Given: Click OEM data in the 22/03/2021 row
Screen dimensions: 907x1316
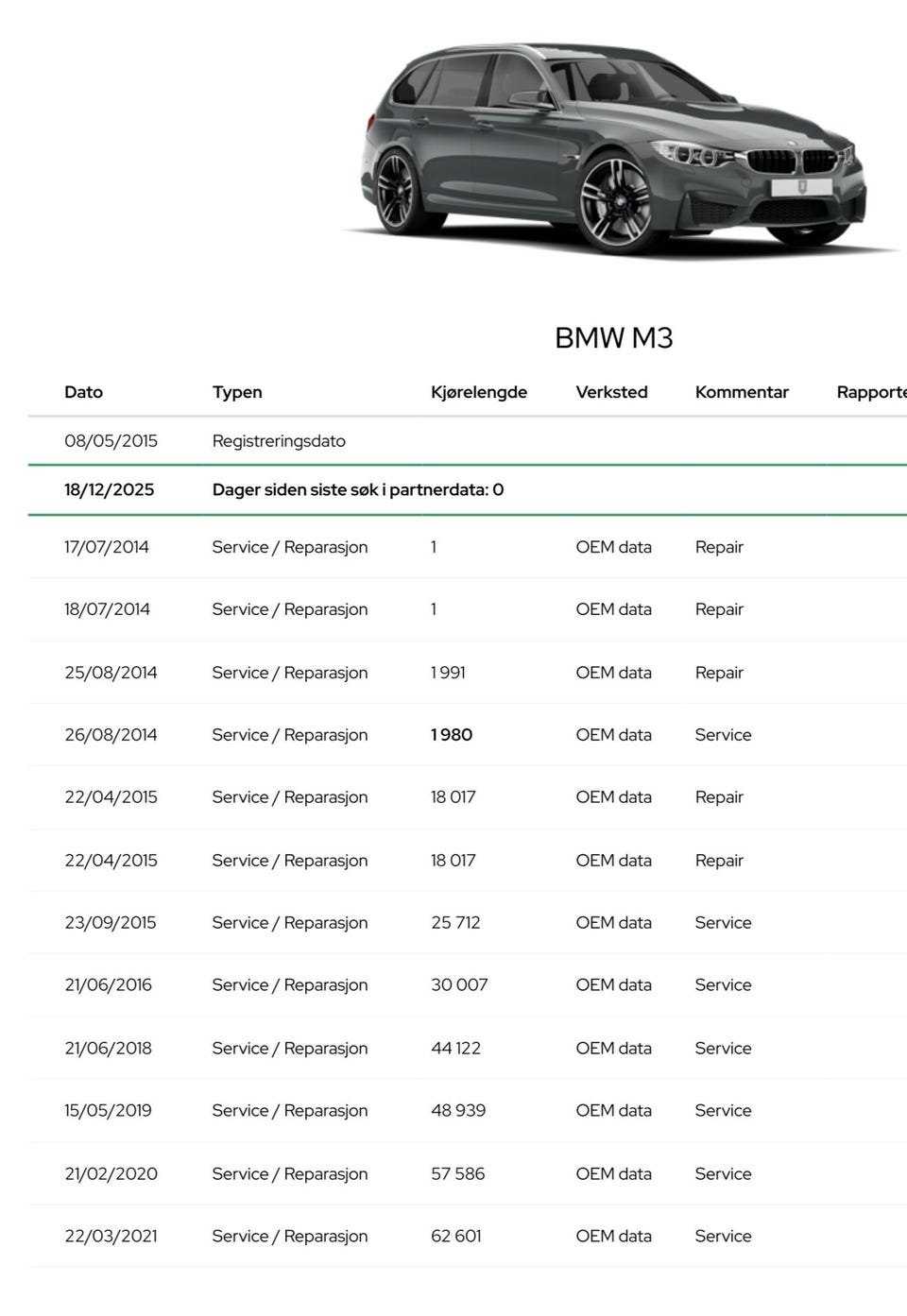Looking at the screenshot, I should tap(613, 1237).
